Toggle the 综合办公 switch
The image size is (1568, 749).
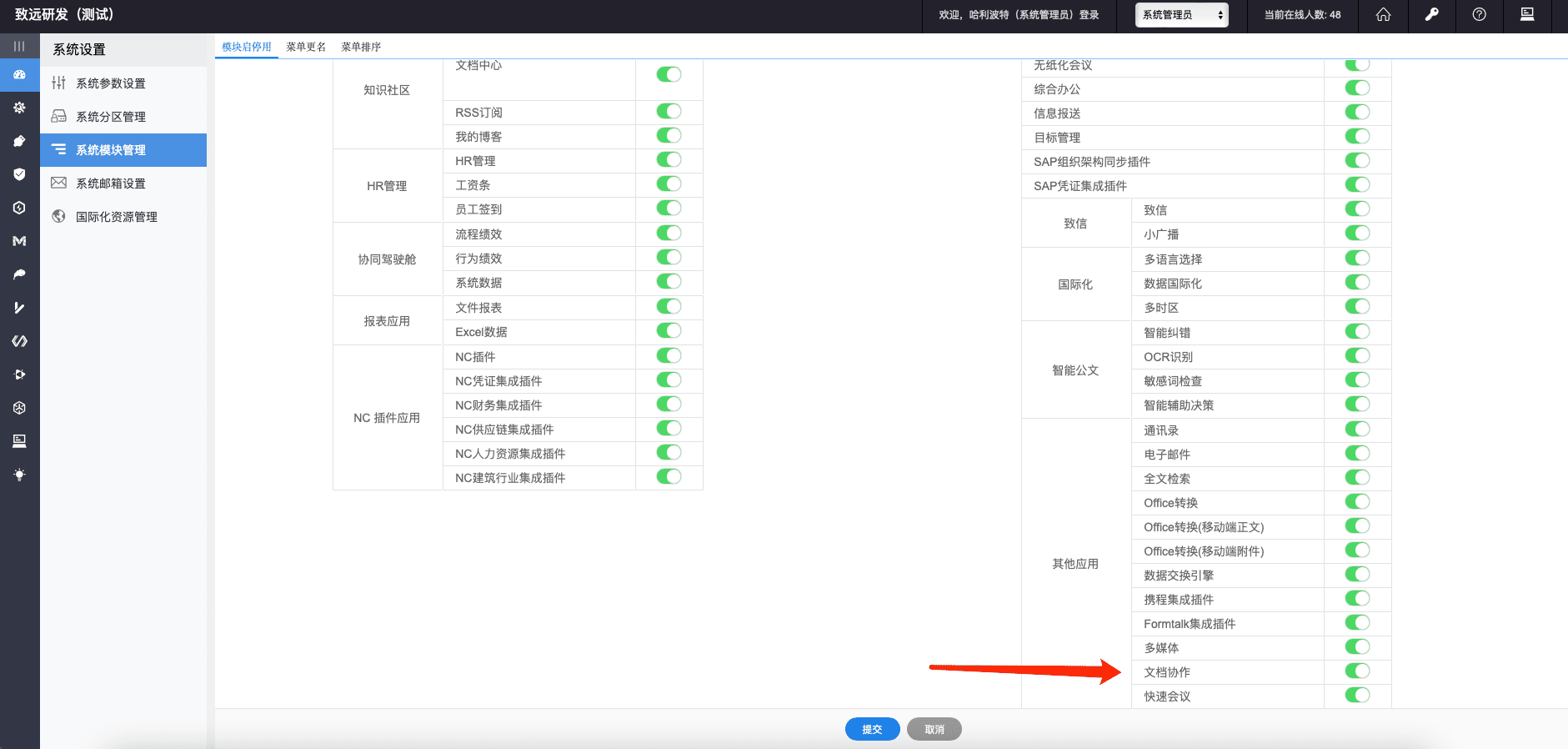coord(1357,88)
